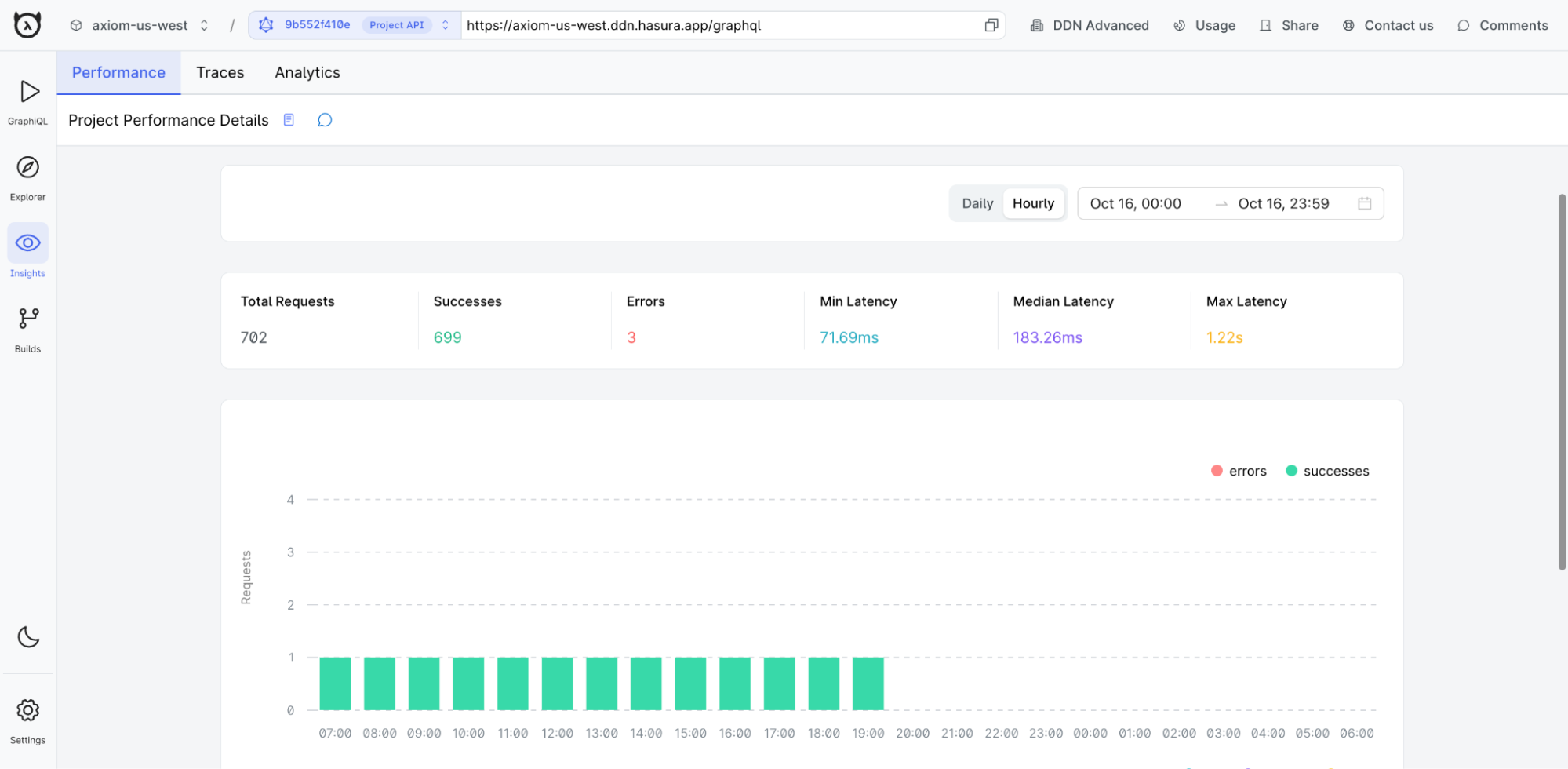Click the 07:00 bar in the chart
This screenshot has height=769, width=1568.
(x=335, y=683)
